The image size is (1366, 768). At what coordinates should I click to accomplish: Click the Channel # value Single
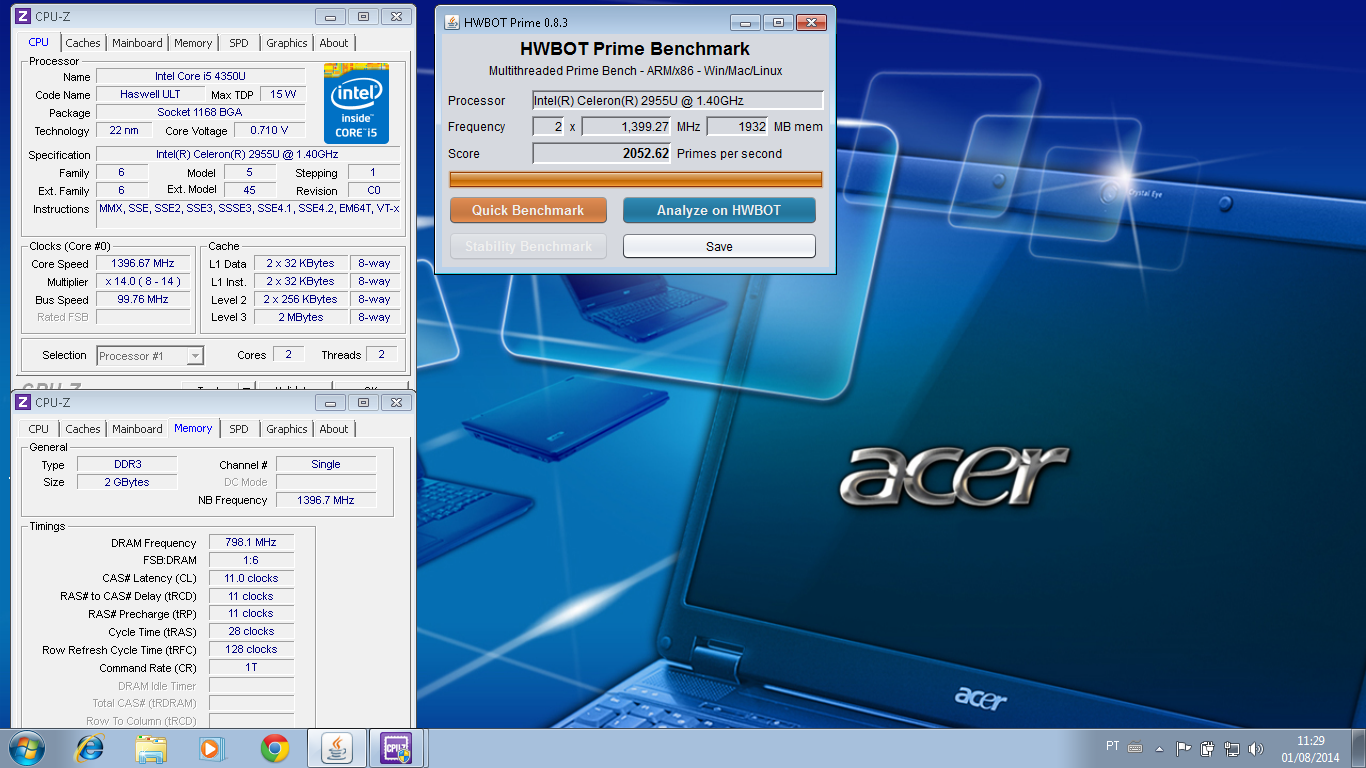click(326, 464)
